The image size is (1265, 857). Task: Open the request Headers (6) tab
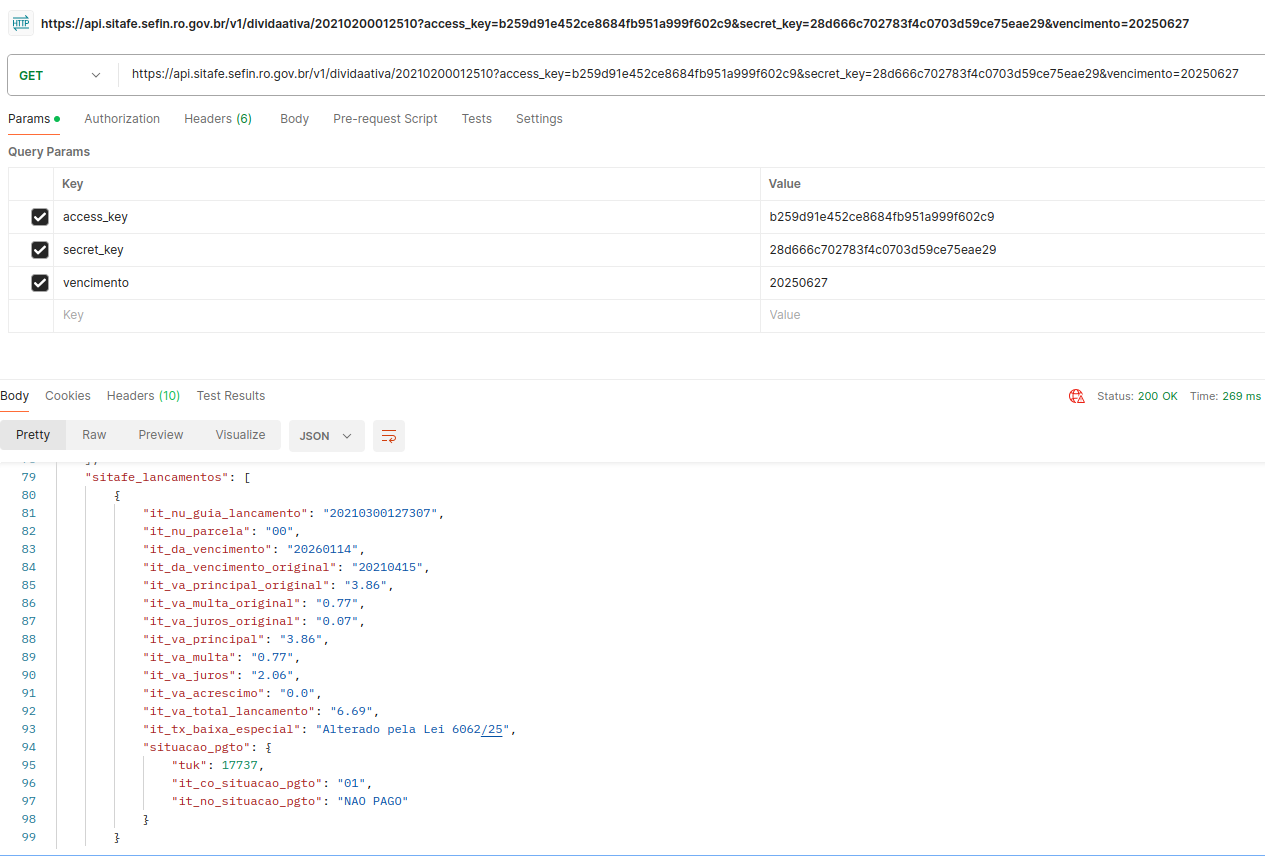click(x=217, y=119)
